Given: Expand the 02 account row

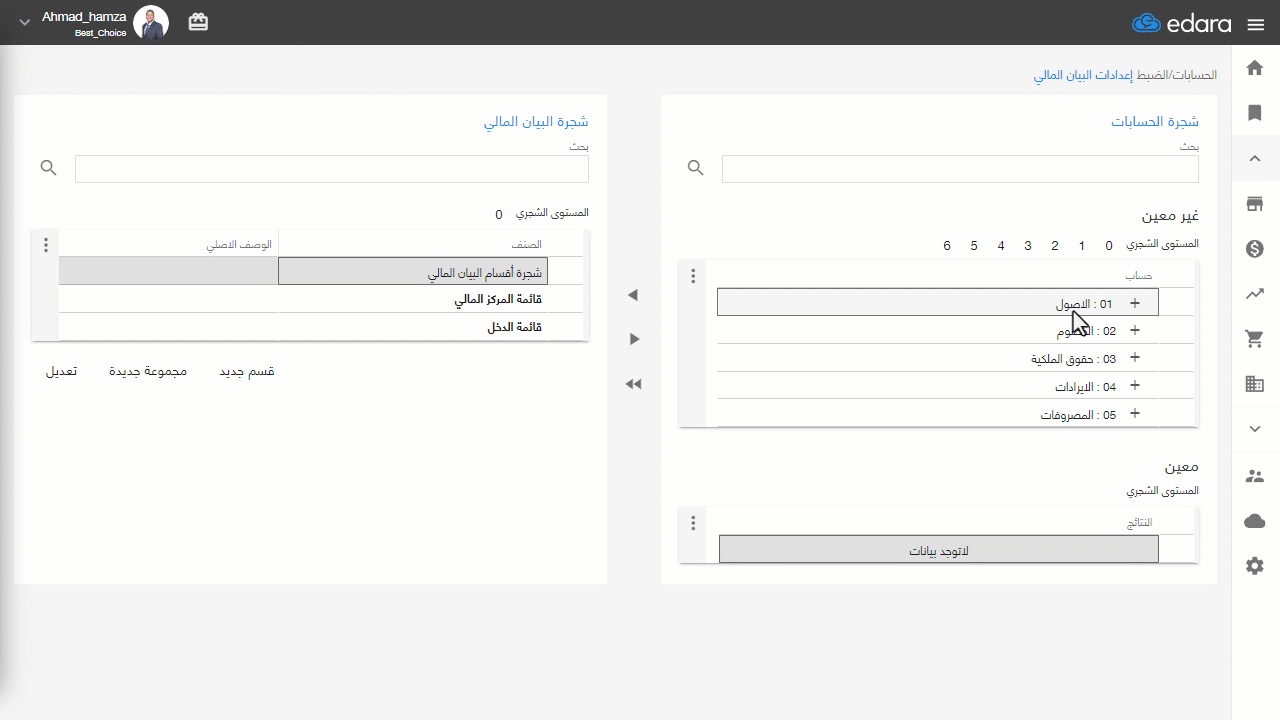Looking at the screenshot, I should click(1134, 330).
